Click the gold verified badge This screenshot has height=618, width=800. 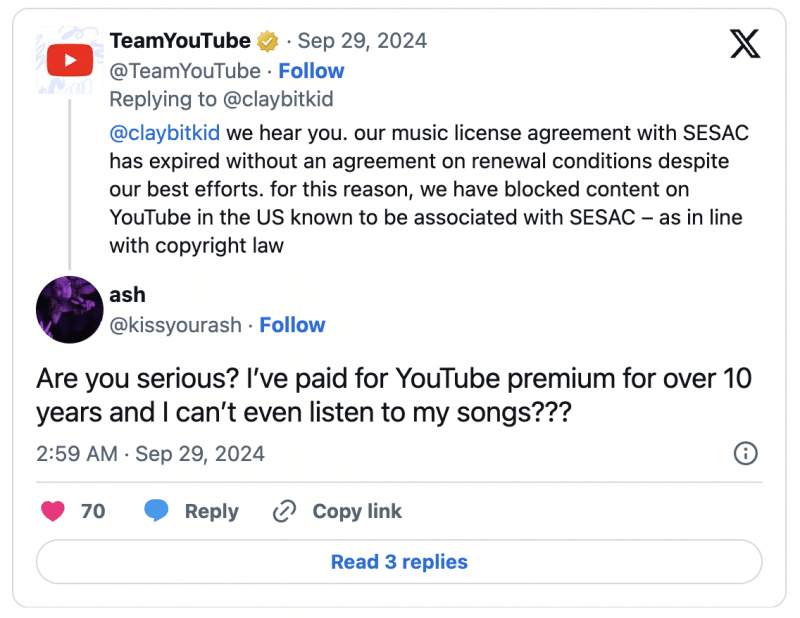point(268,41)
